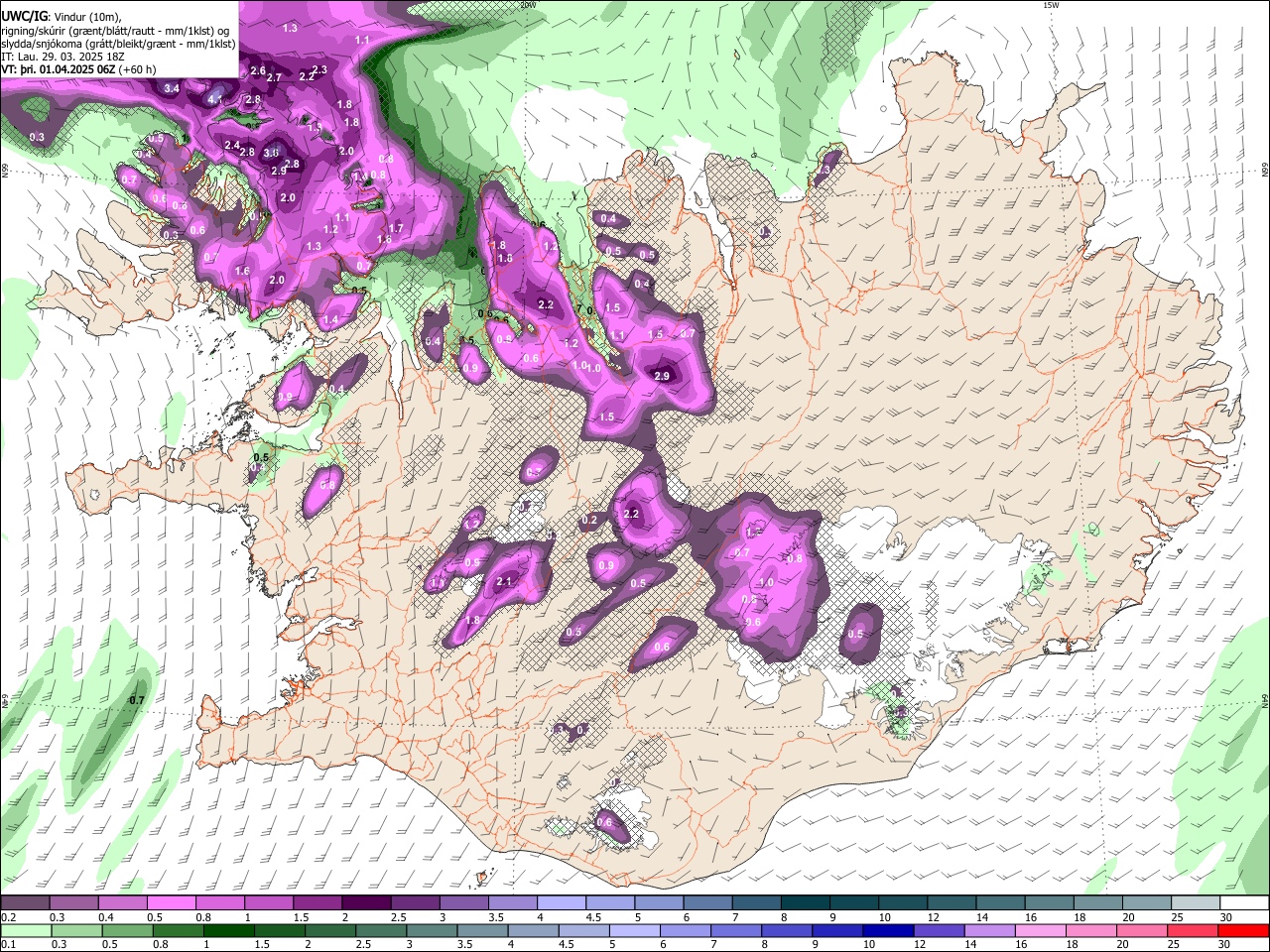Click the red swatch ending the lower legend row
The width and height of the screenshot is (1270, 952).
tap(1242, 930)
